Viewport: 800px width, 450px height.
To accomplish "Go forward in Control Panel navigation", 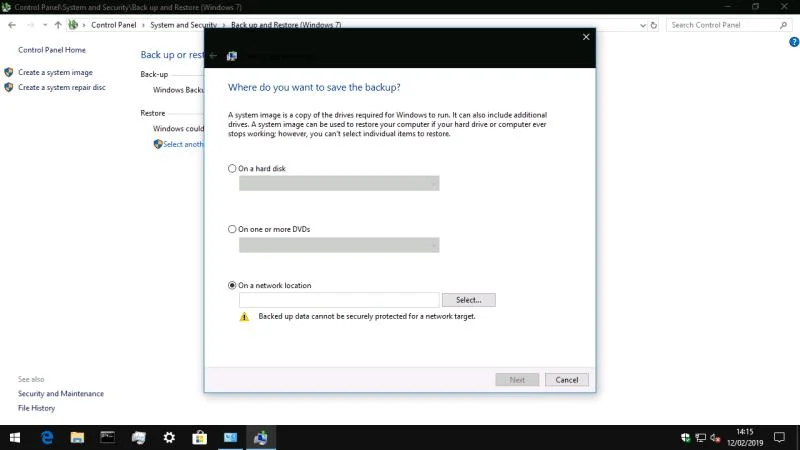I will [x=30, y=24].
